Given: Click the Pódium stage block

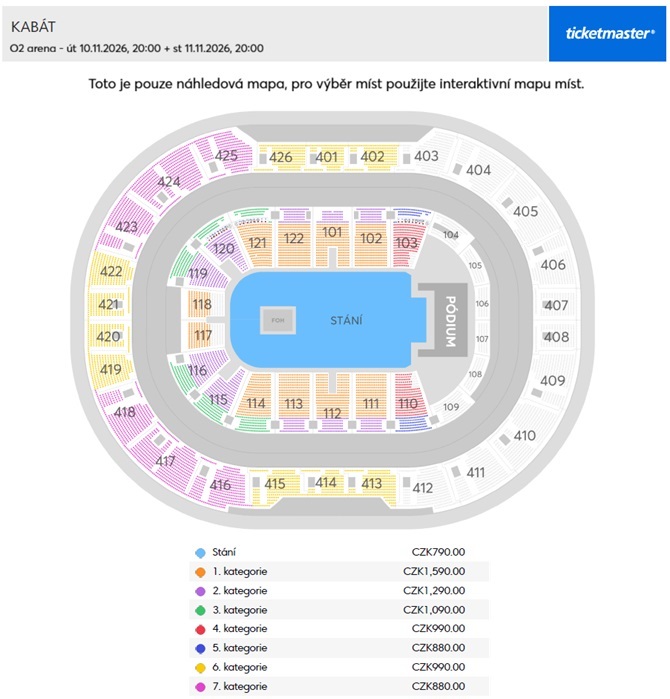Looking at the screenshot, I should click(450, 321).
